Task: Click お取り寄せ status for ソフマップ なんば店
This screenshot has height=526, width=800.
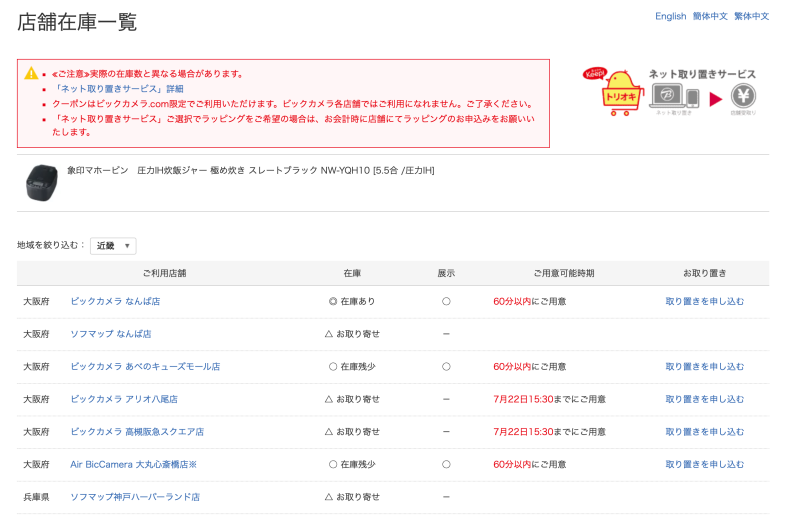Action: click(352, 334)
